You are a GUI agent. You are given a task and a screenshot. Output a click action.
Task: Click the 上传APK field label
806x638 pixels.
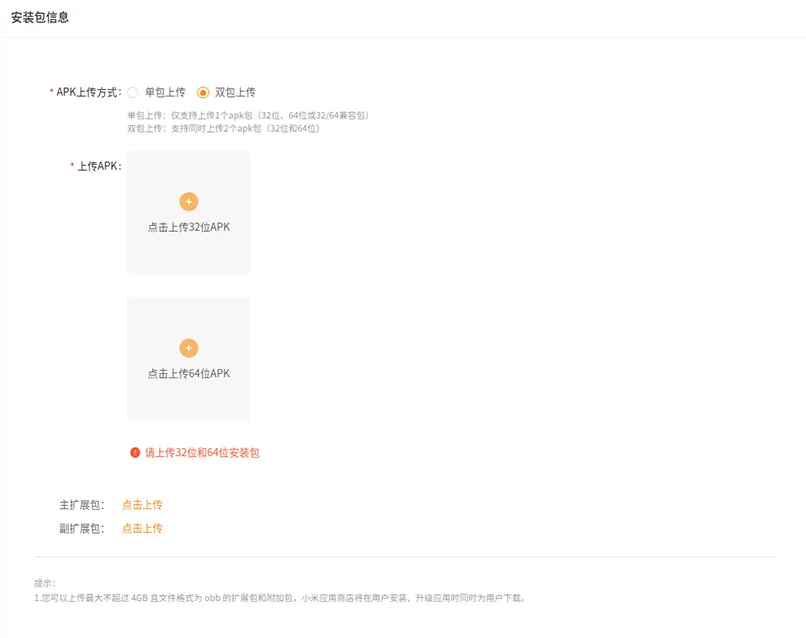pyautogui.click(x=96, y=168)
